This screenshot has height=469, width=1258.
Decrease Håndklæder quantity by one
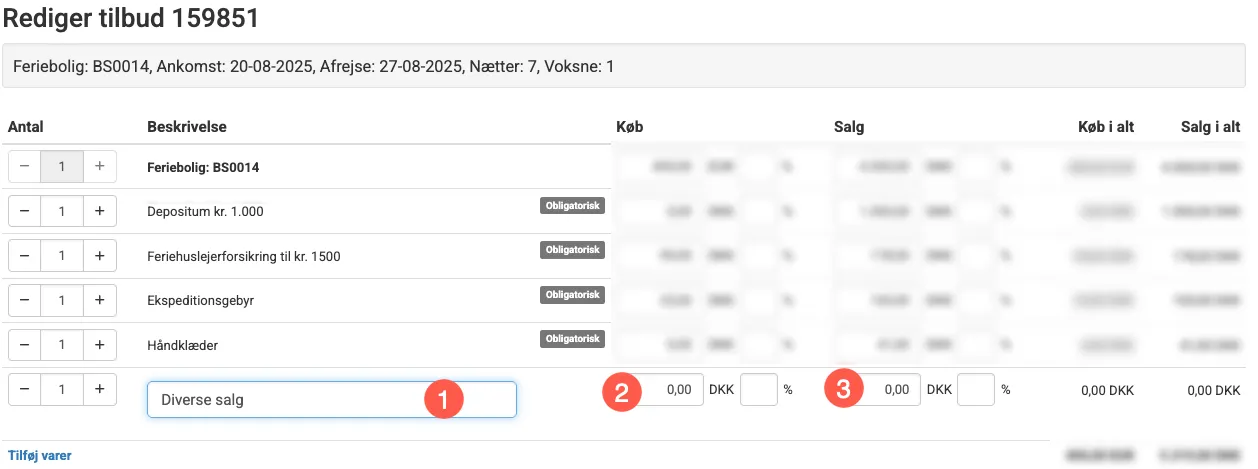coord(25,345)
